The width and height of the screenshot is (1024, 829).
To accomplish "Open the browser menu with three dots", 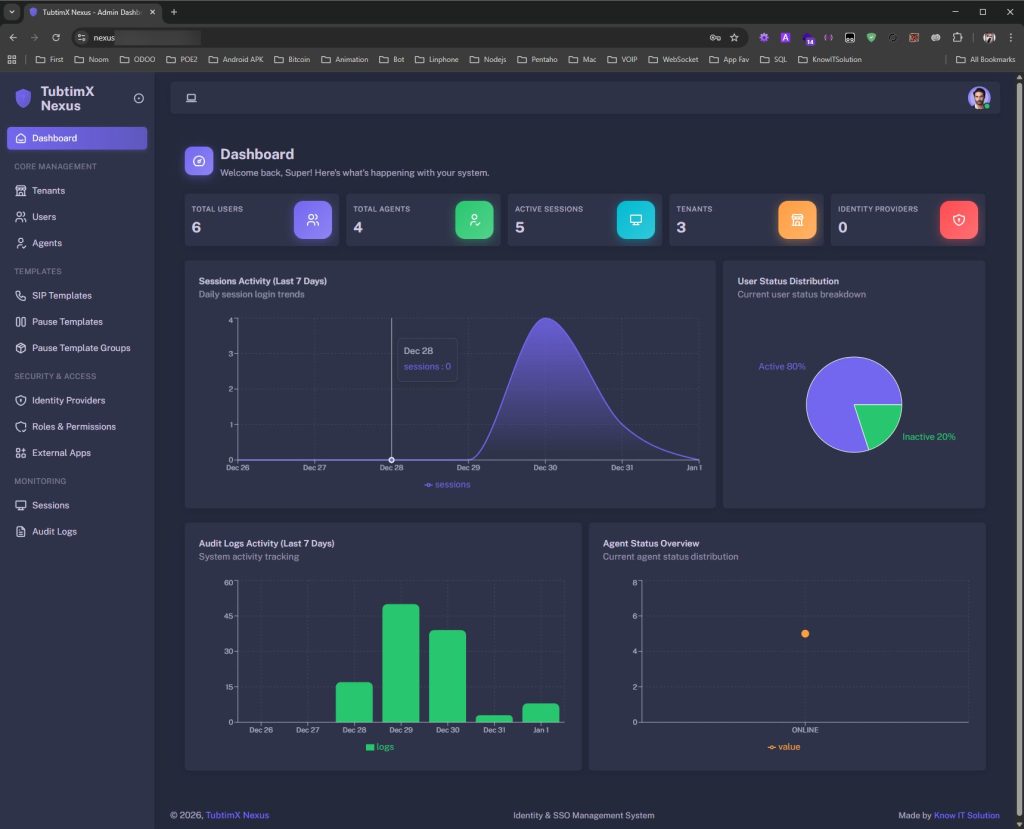I will point(1011,37).
